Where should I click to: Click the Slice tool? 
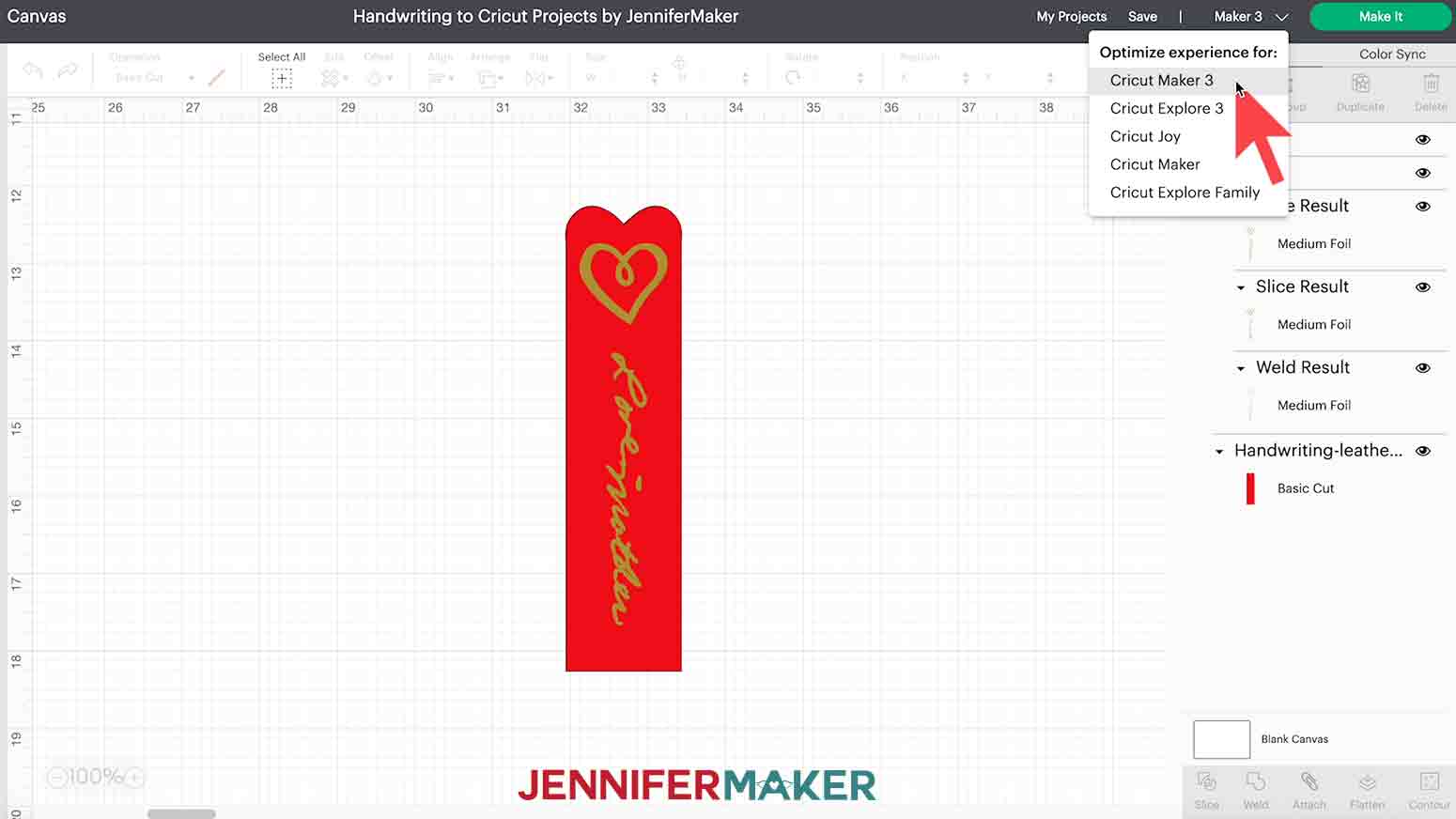(x=1207, y=790)
